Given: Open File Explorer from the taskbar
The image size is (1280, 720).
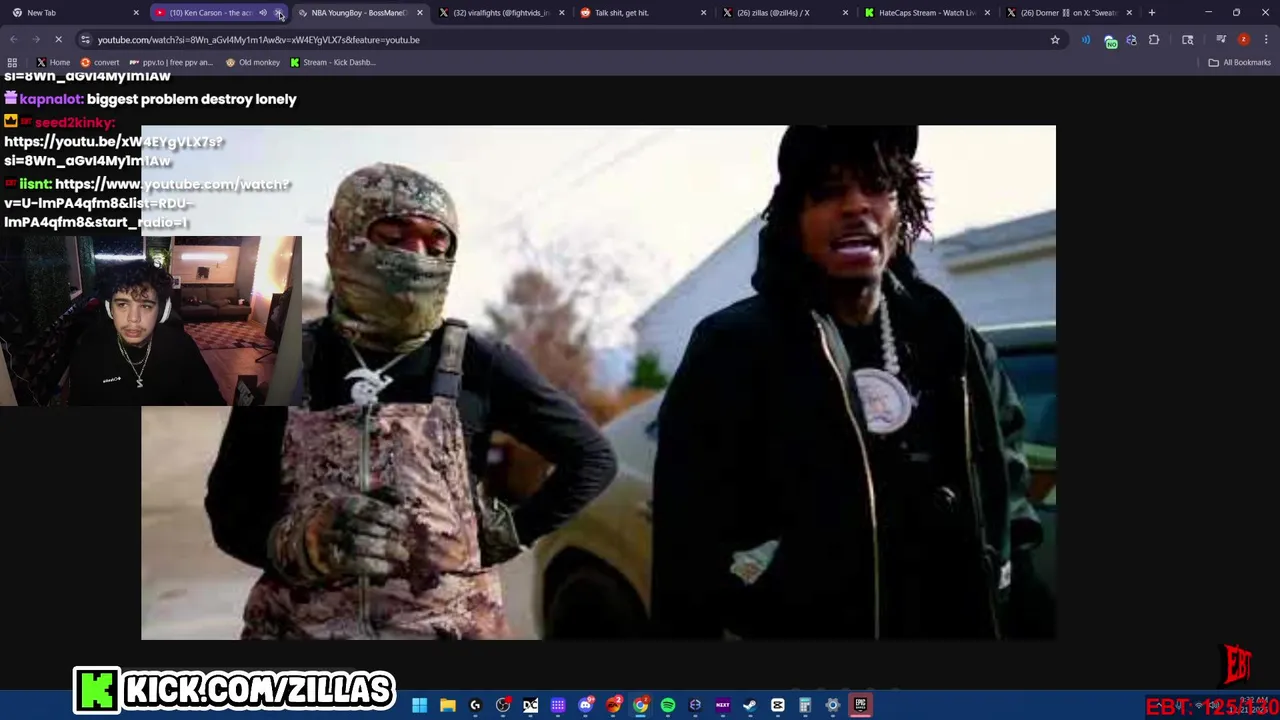Looking at the screenshot, I should tap(447, 705).
